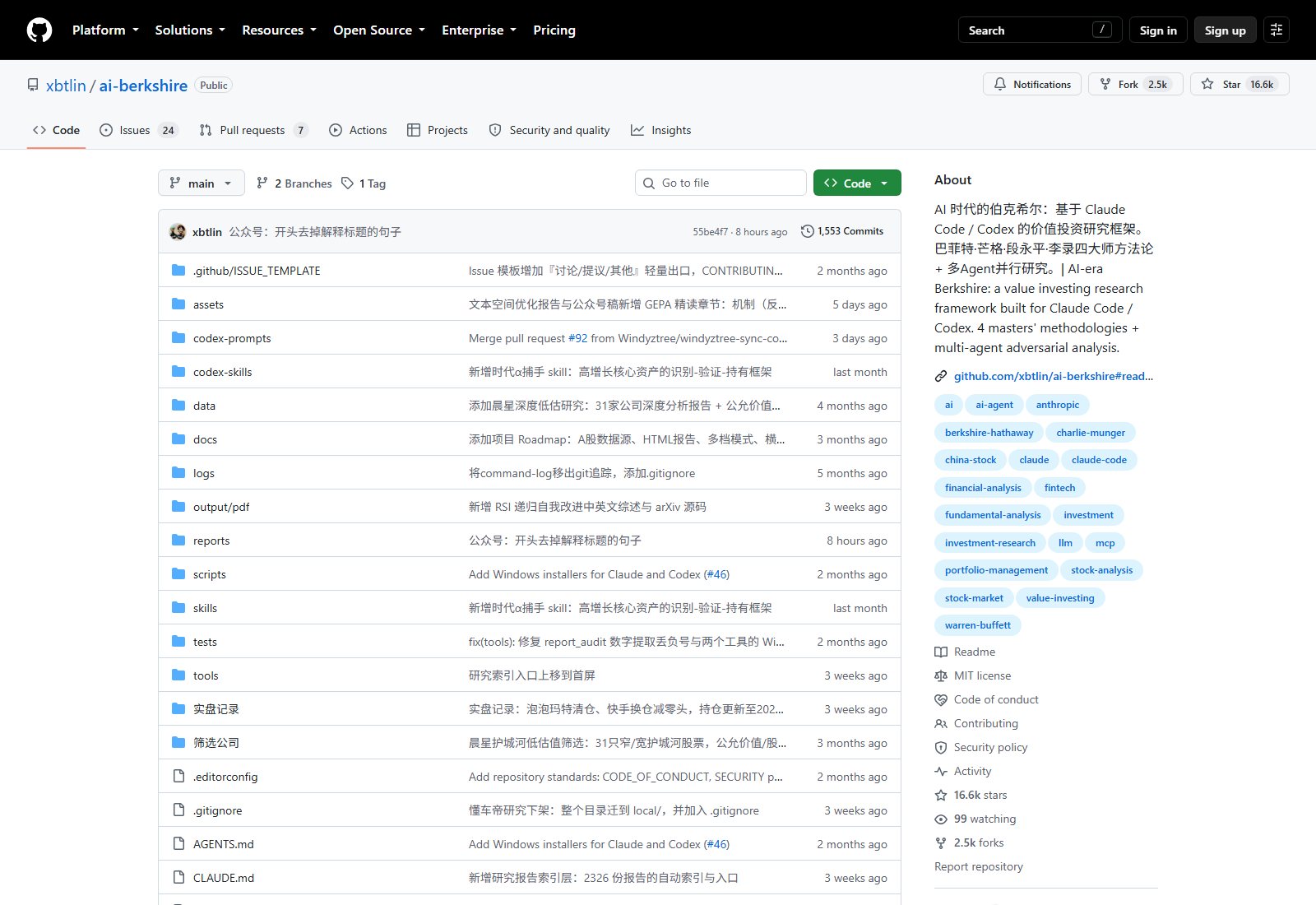Click the Activity pulse icon
The image size is (1316, 905).
(x=941, y=771)
